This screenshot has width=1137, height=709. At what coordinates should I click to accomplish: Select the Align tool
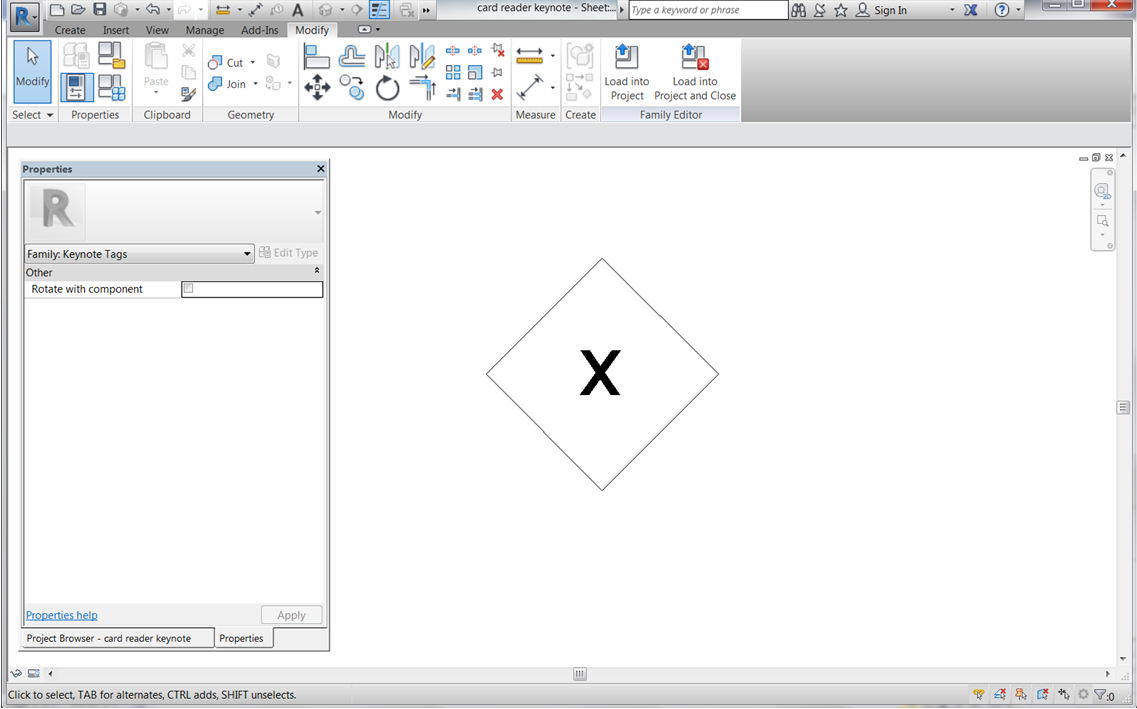coord(317,55)
